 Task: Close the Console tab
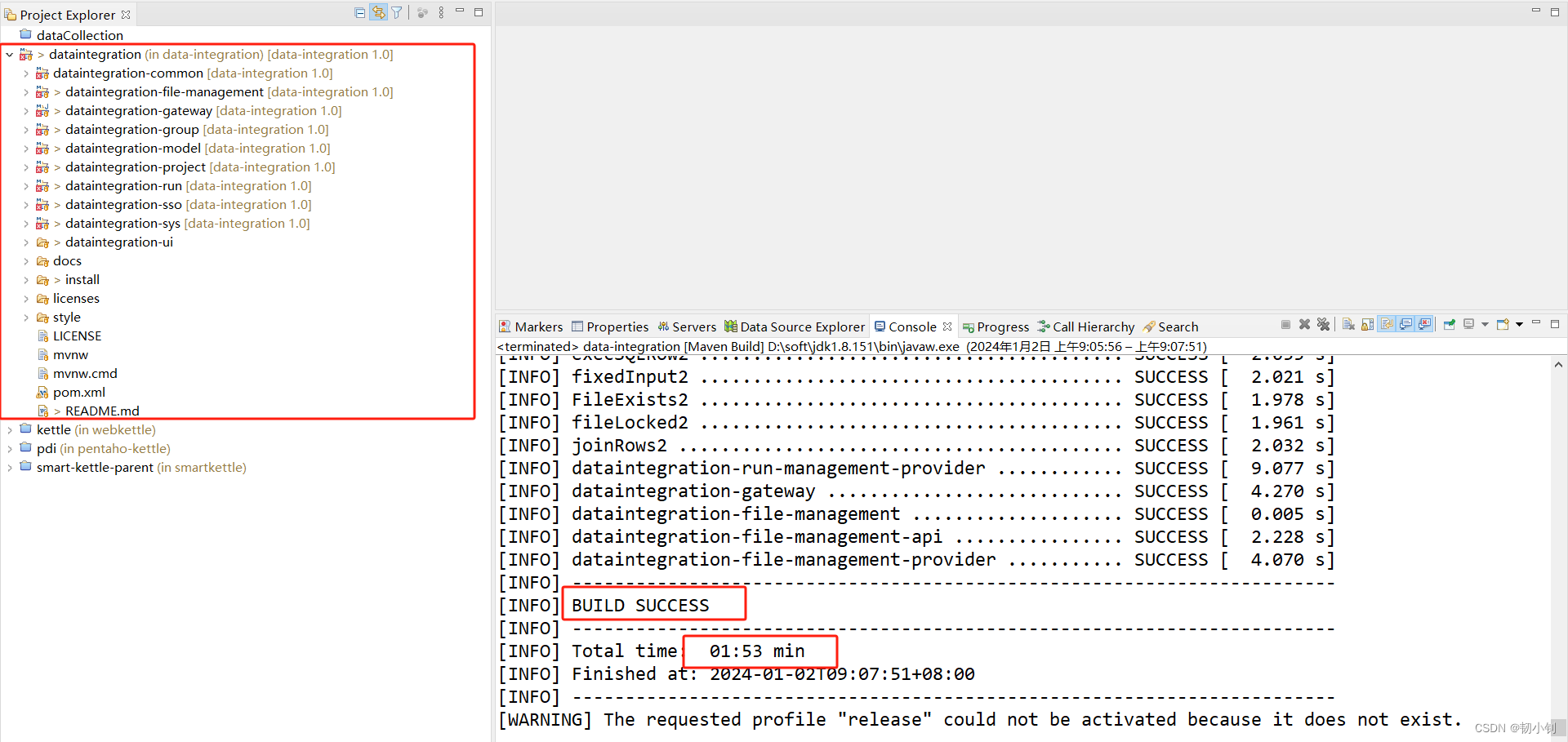[x=947, y=327]
